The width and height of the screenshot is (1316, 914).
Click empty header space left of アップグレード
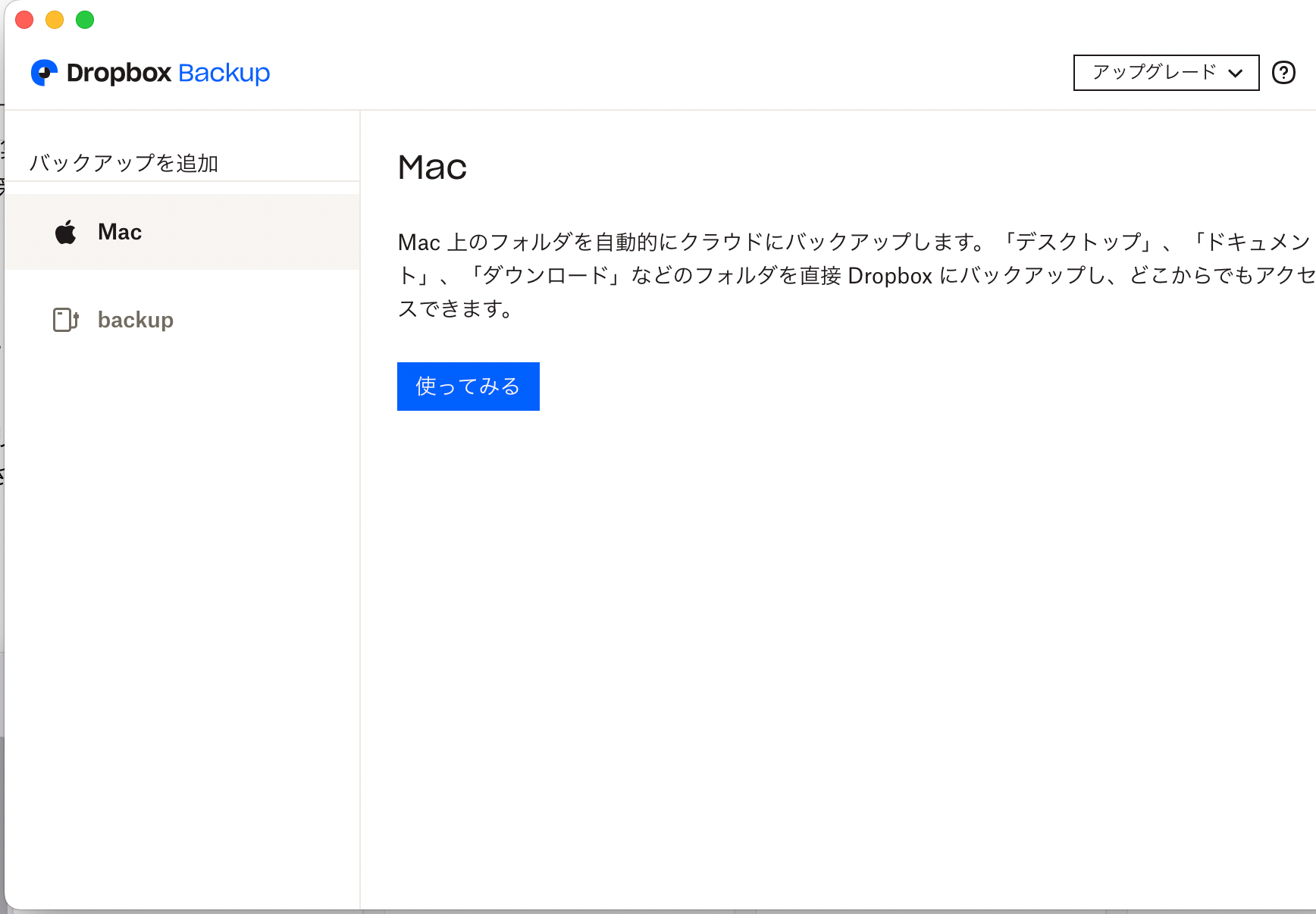pyautogui.click(x=682, y=73)
